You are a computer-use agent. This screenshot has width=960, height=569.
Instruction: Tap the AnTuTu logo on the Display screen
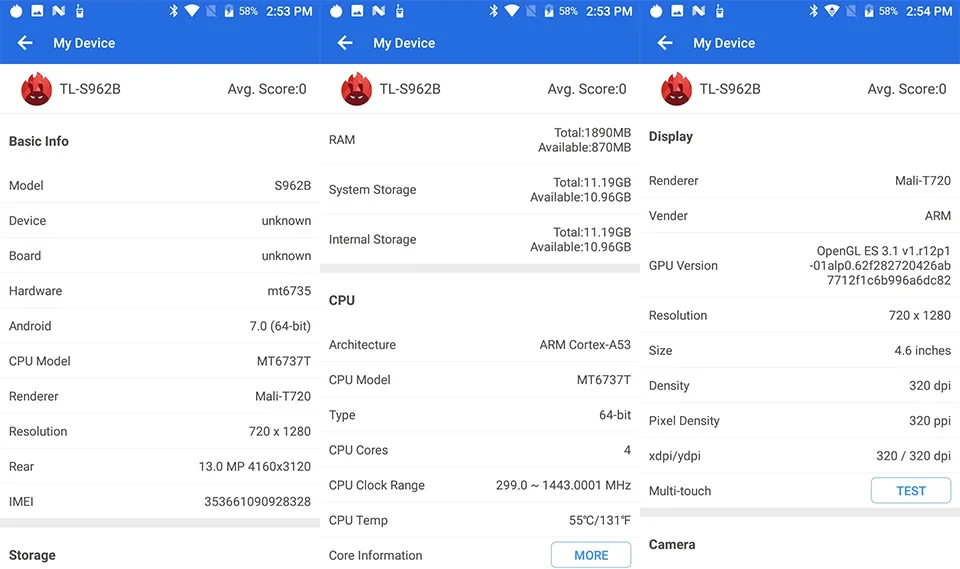pyautogui.click(x=677, y=89)
